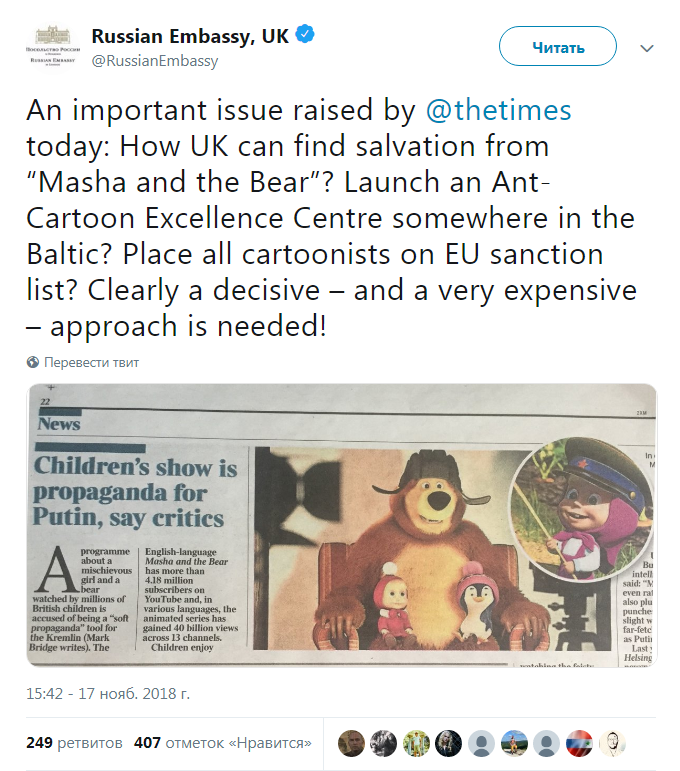The width and height of the screenshot is (680, 771).
Task: Open the third liker avatar
Action: (x=416, y=743)
